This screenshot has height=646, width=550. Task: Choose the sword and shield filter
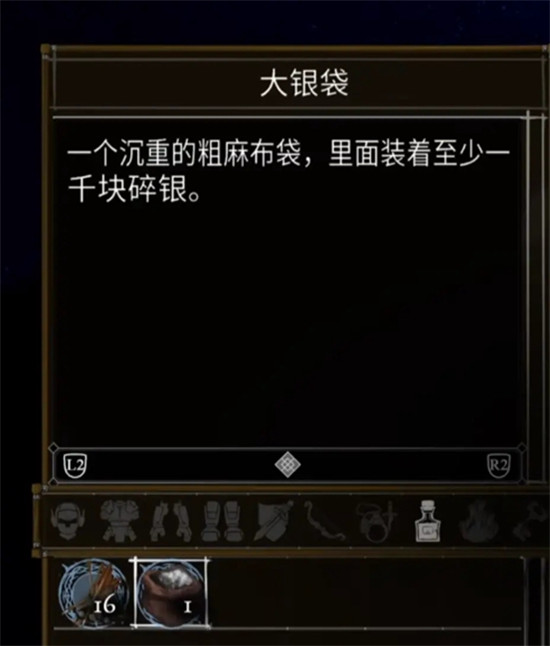(274, 521)
